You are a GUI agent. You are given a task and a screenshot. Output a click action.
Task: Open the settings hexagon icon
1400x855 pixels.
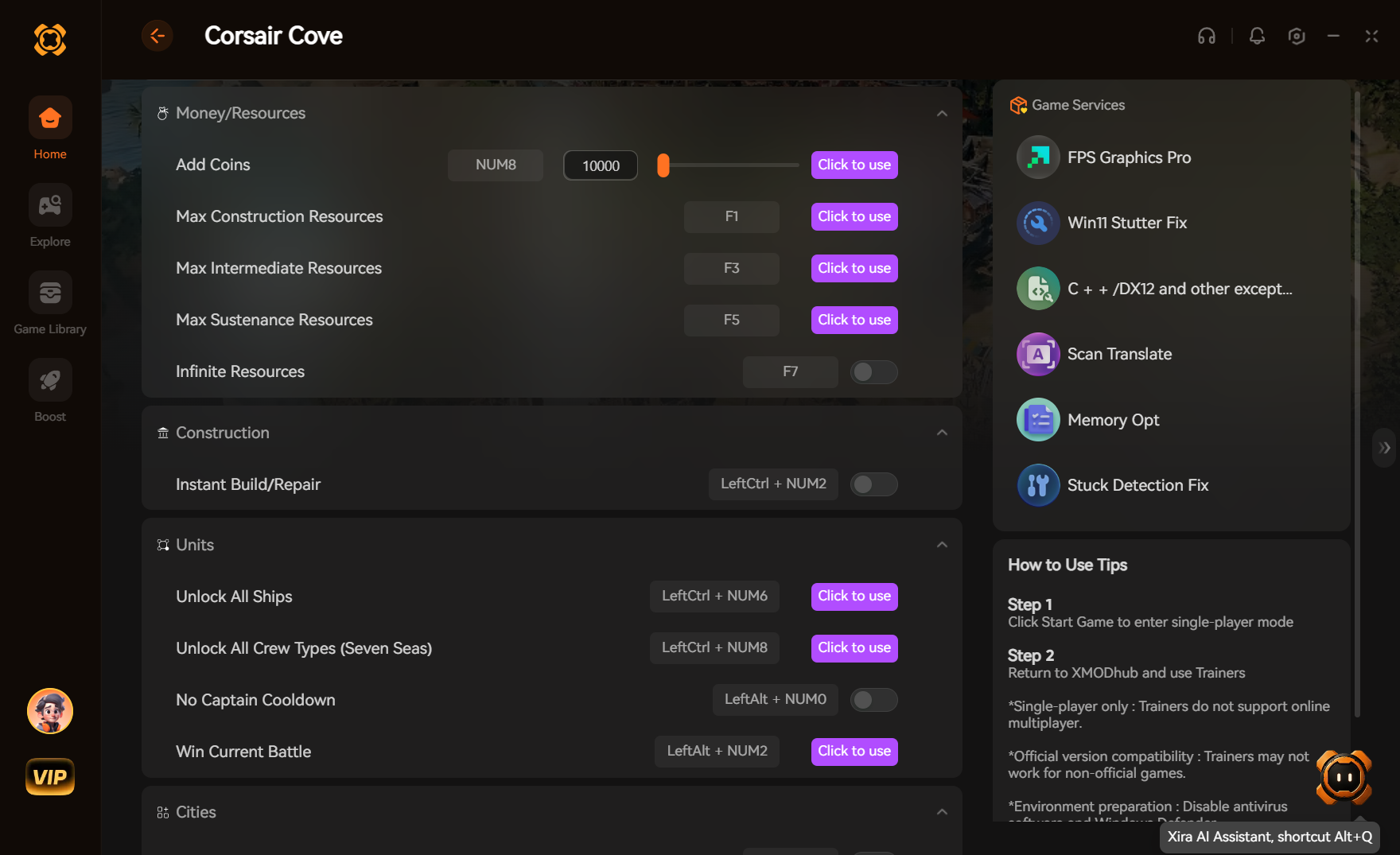click(x=1297, y=36)
